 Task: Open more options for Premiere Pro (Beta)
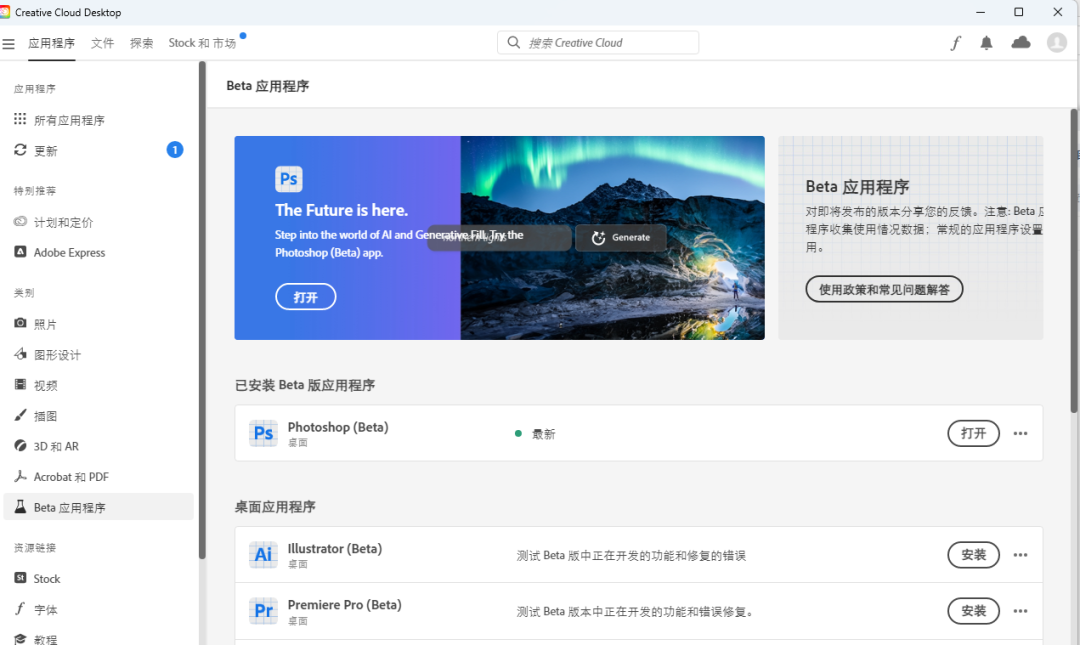point(1020,611)
